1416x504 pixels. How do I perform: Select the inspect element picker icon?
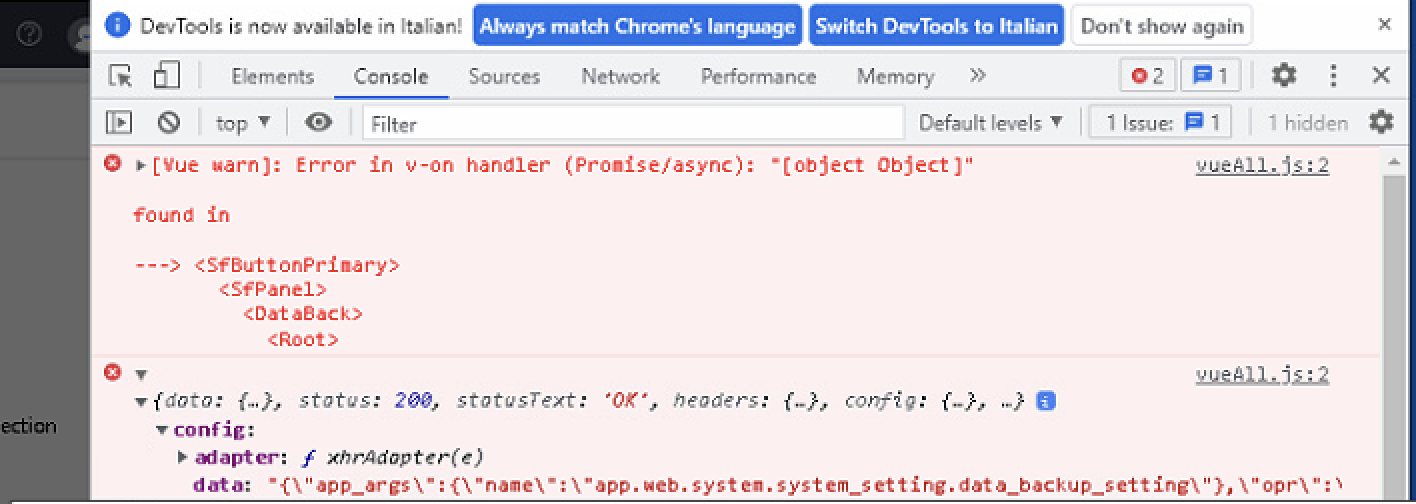point(121,76)
